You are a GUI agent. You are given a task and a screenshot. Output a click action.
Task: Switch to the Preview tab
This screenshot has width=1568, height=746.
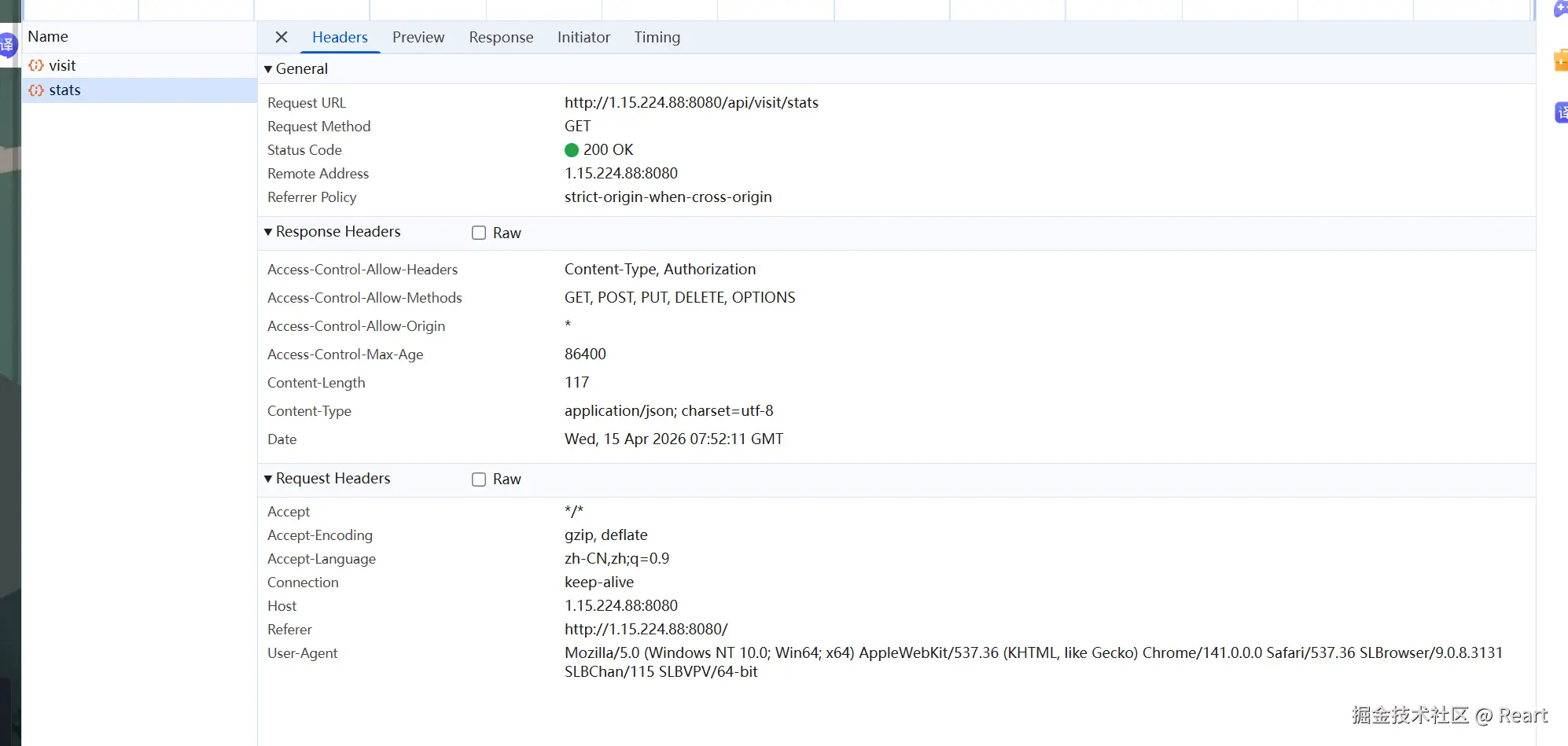(x=418, y=37)
